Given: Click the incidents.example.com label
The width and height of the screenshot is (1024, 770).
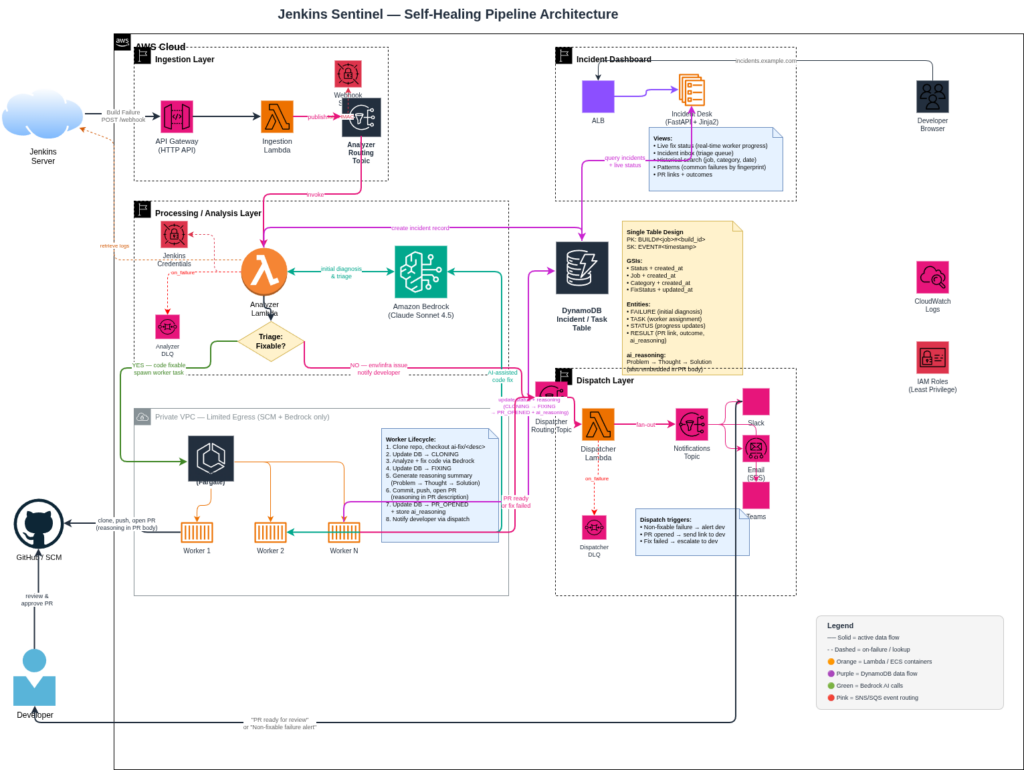Looking at the screenshot, I should 766,61.
